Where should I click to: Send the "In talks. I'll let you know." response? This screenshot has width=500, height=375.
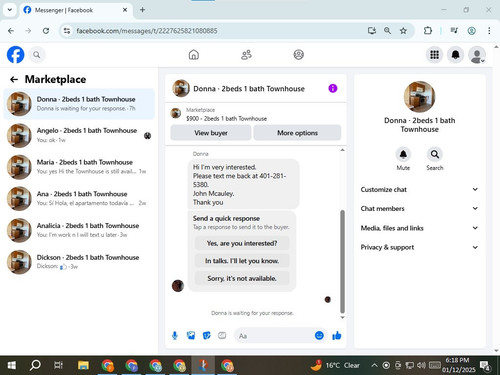coord(242,261)
